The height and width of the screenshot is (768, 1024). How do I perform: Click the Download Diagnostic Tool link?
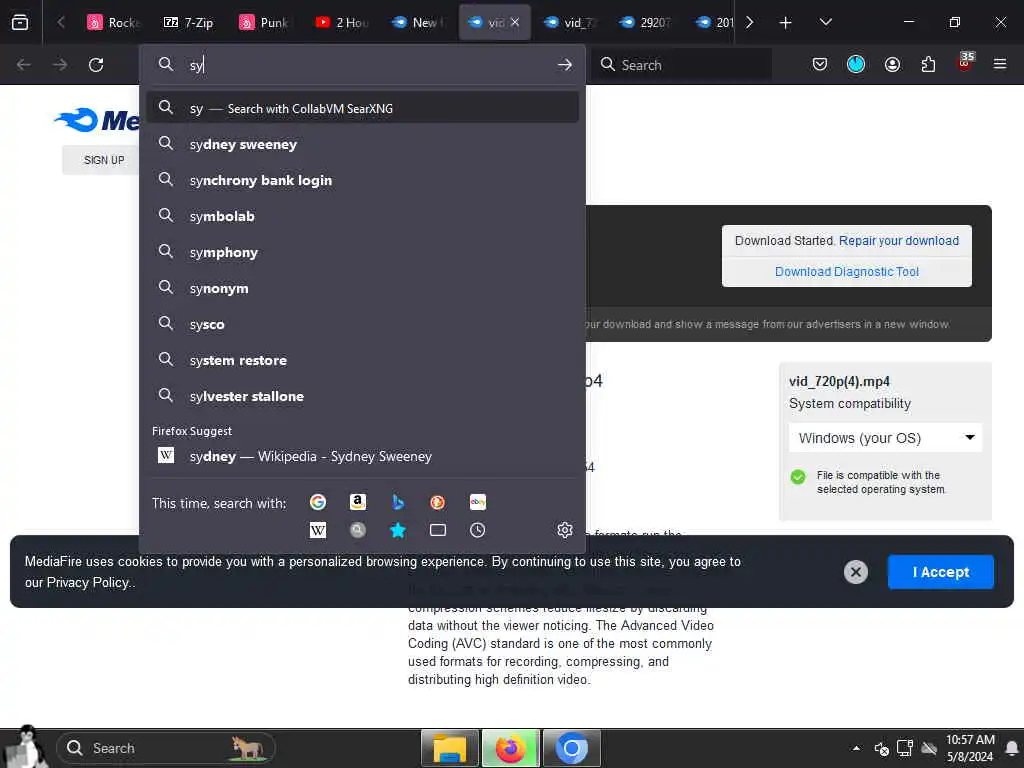[x=846, y=271]
